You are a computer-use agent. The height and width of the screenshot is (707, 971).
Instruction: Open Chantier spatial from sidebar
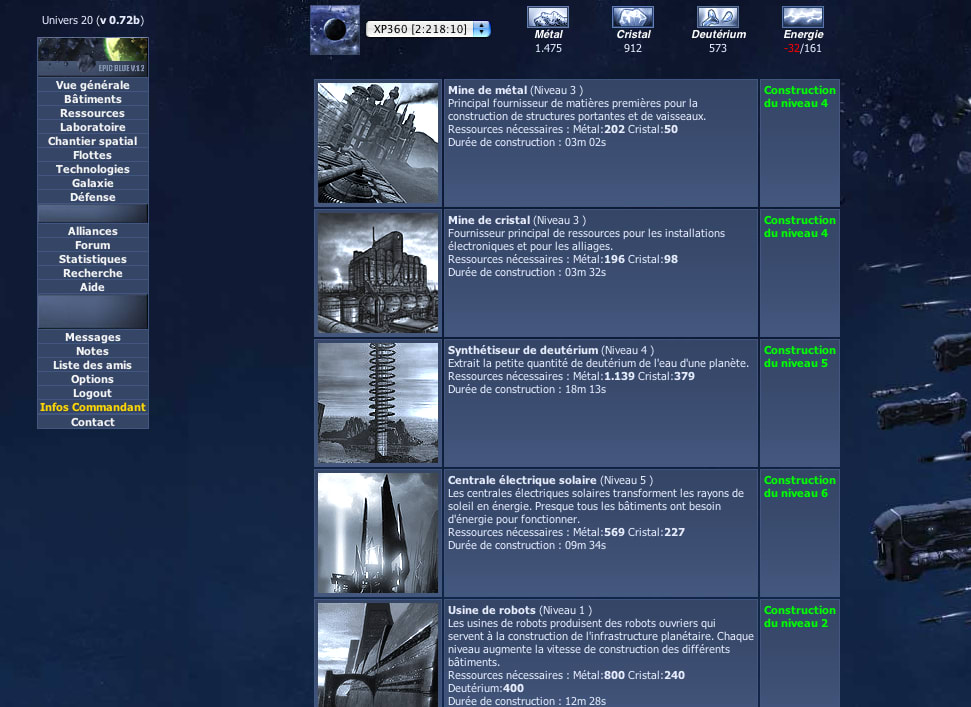click(x=93, y=141)
